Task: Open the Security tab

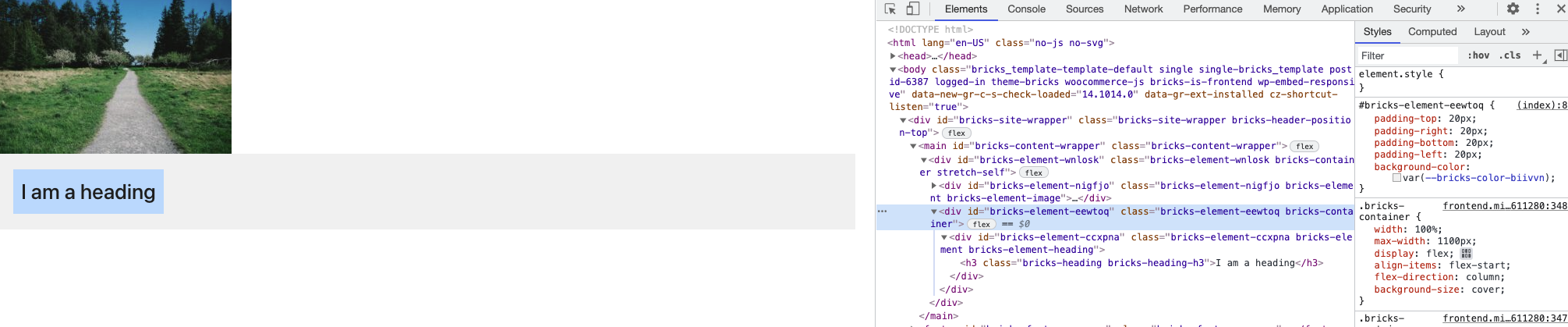Action: tap(1412, 9)
